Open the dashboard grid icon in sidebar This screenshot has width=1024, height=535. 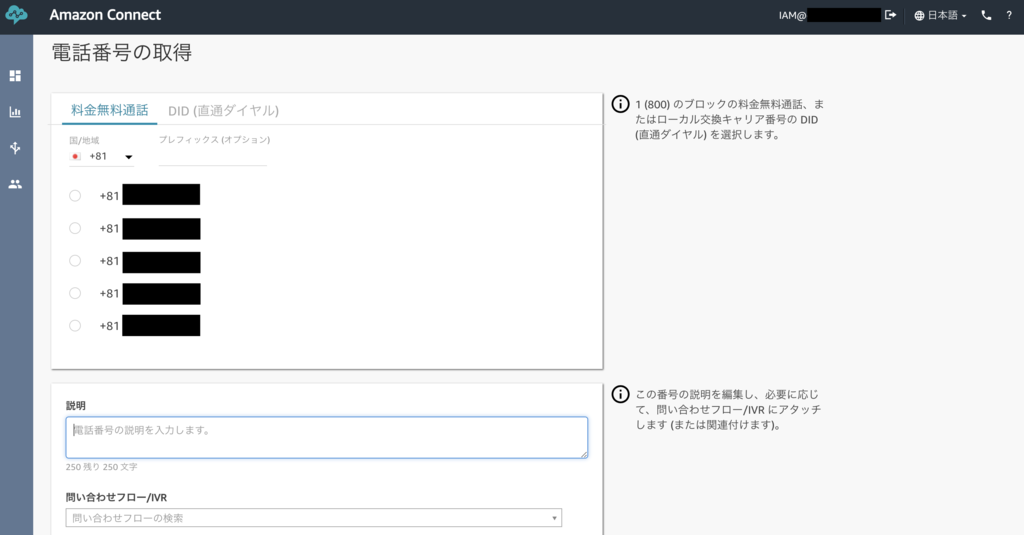coord(15,76)
